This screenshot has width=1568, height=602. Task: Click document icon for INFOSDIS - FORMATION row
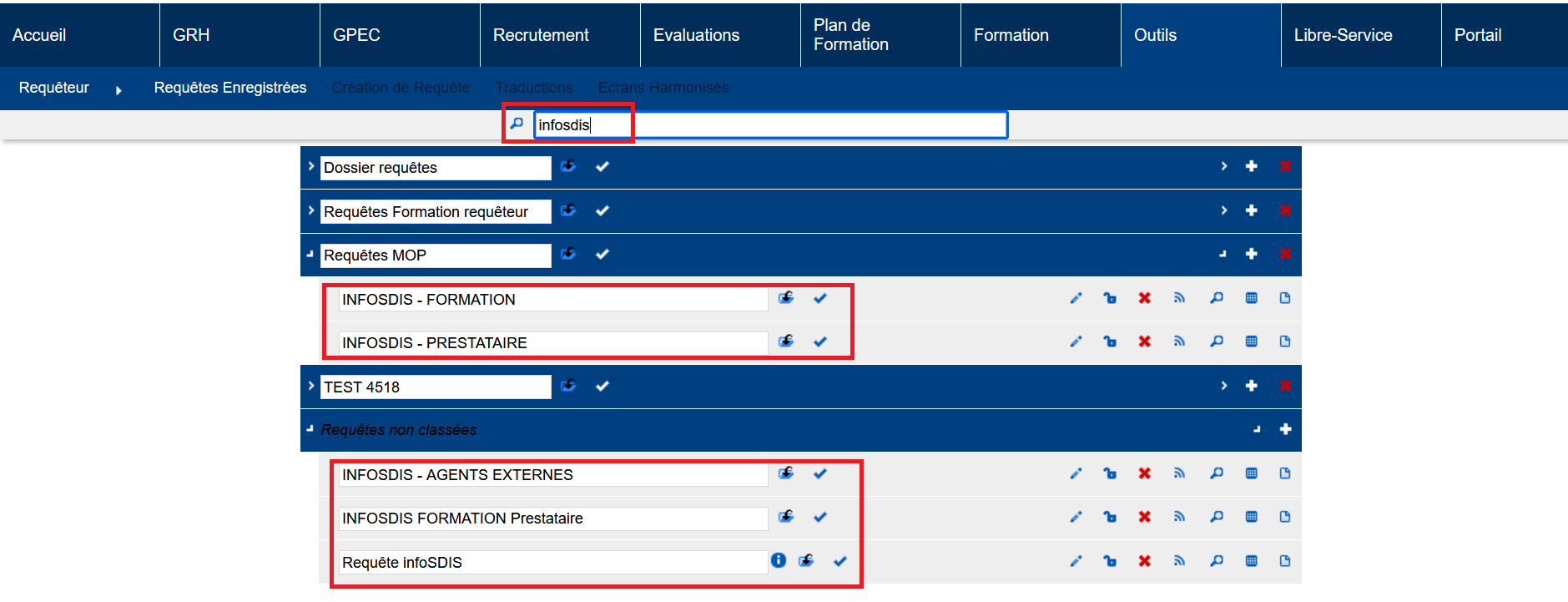coord(1285,298)
